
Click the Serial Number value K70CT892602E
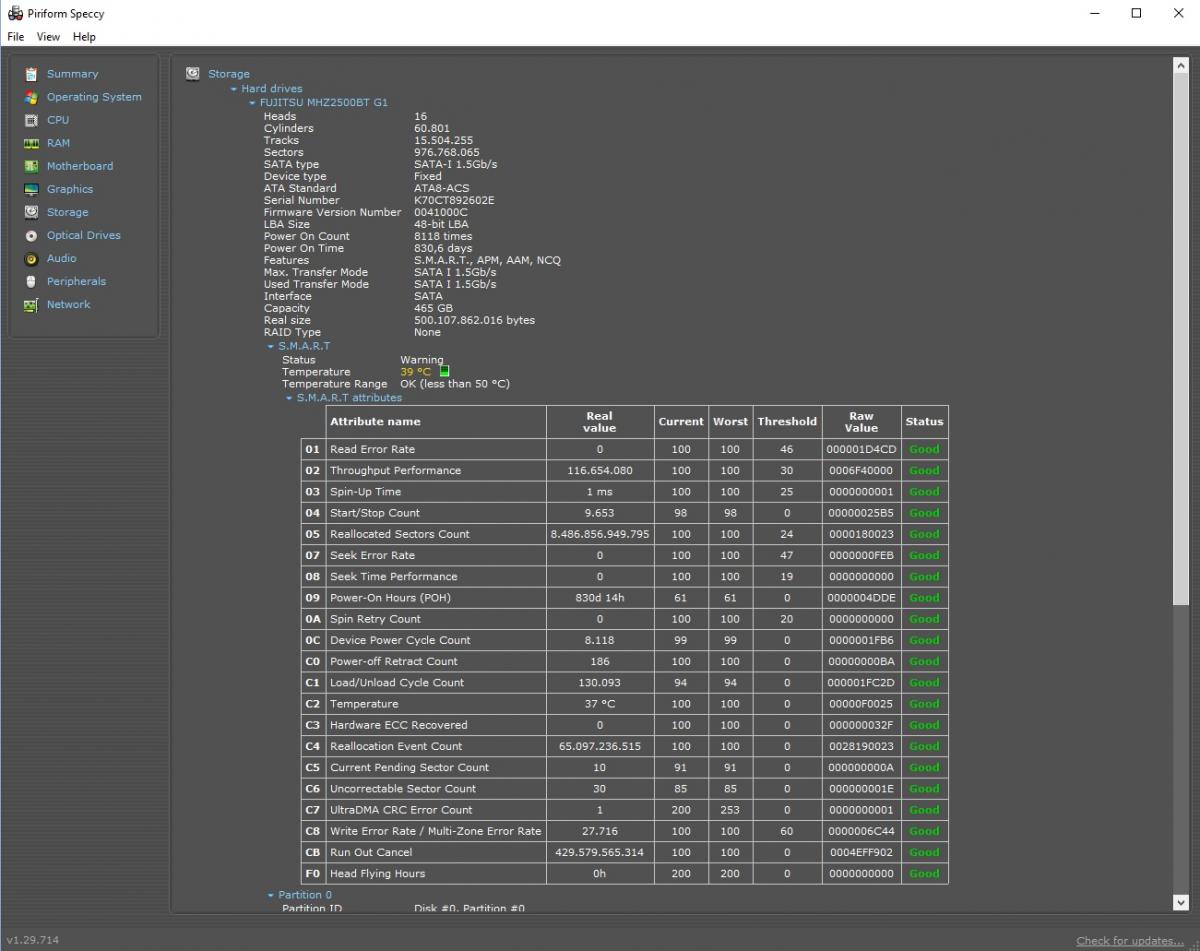pos(454,200)
